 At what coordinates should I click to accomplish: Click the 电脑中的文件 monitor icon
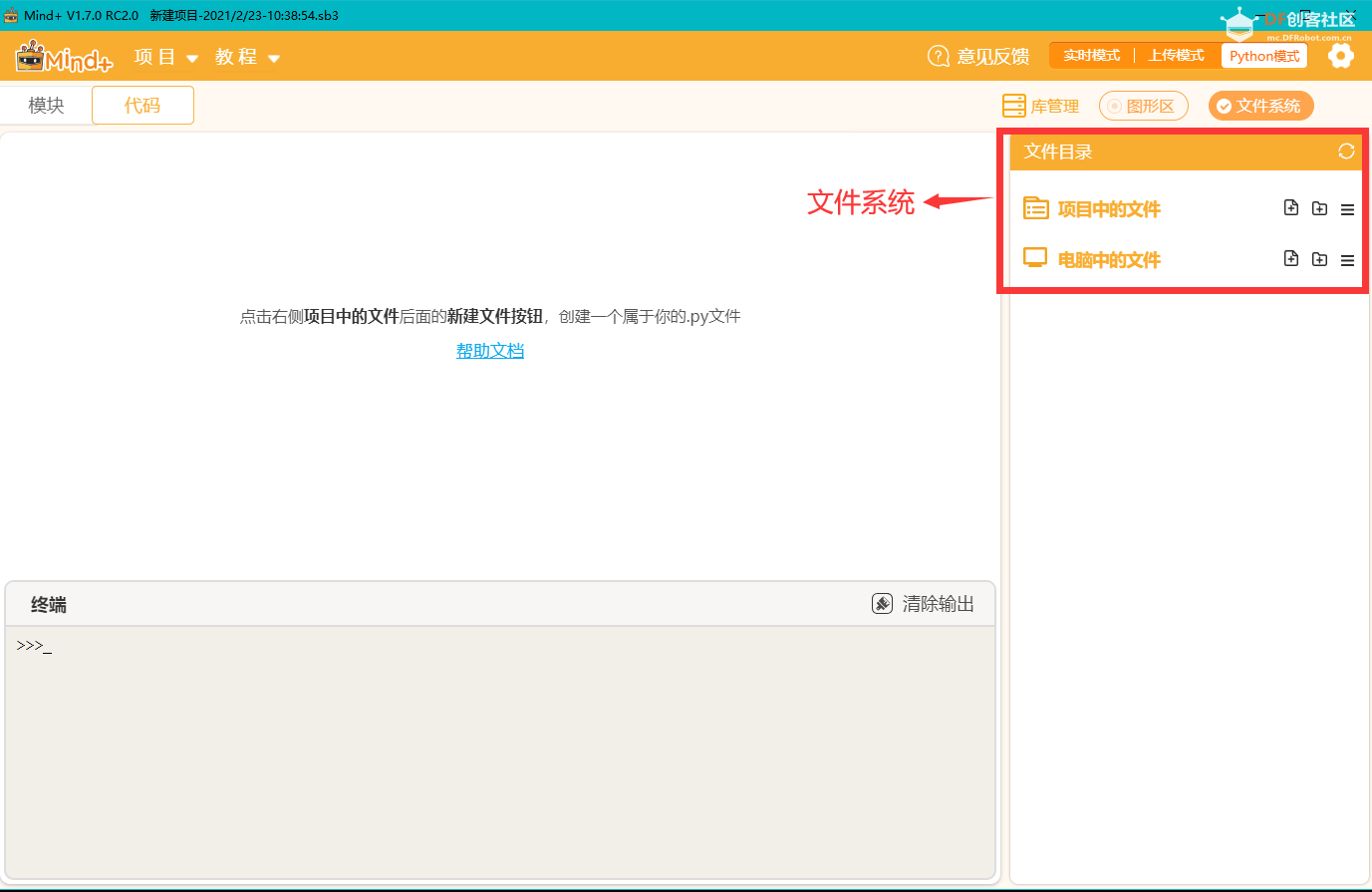click(x=1036, y=258)
